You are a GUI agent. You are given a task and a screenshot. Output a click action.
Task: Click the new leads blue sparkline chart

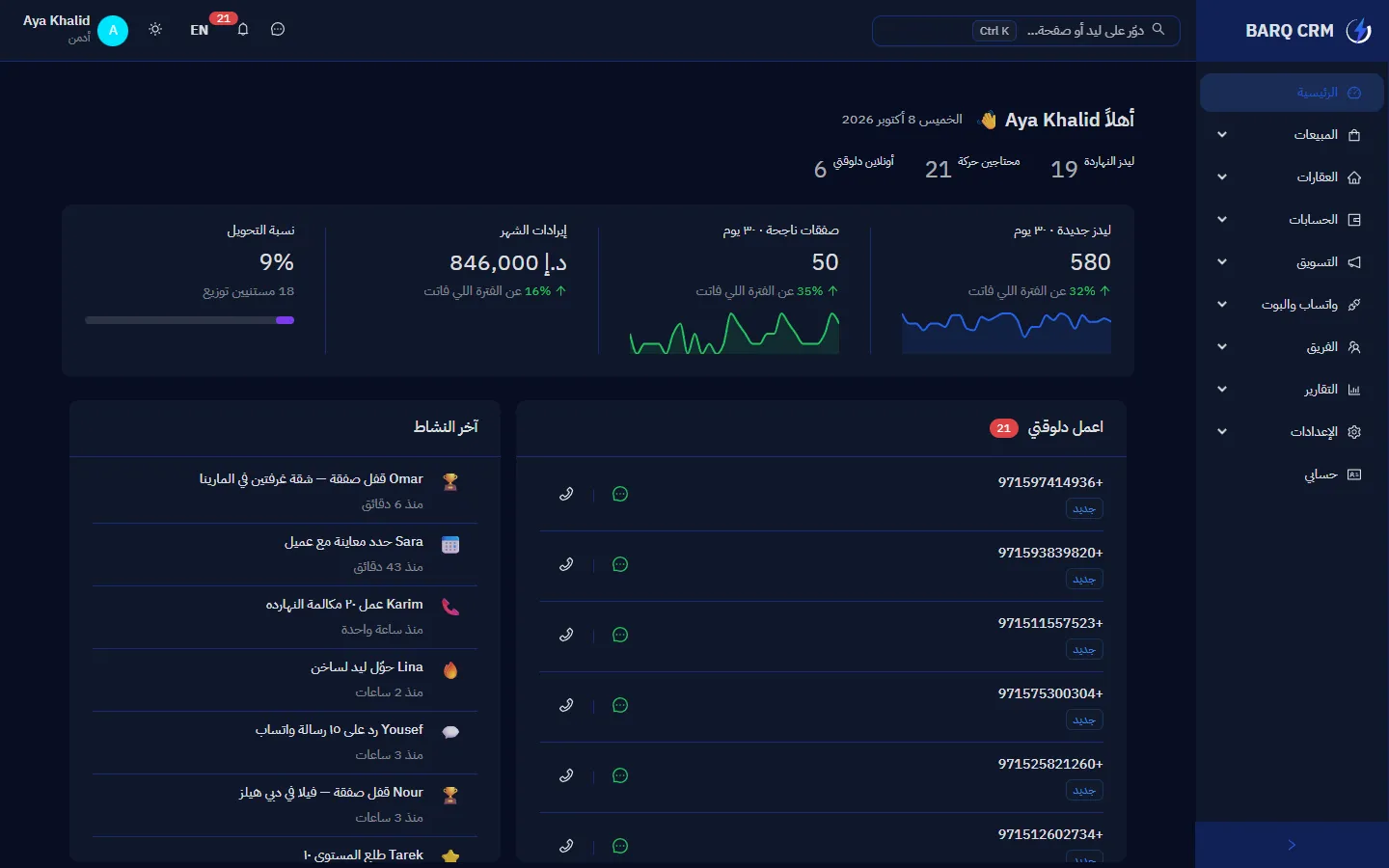[x=1006, y=333]
